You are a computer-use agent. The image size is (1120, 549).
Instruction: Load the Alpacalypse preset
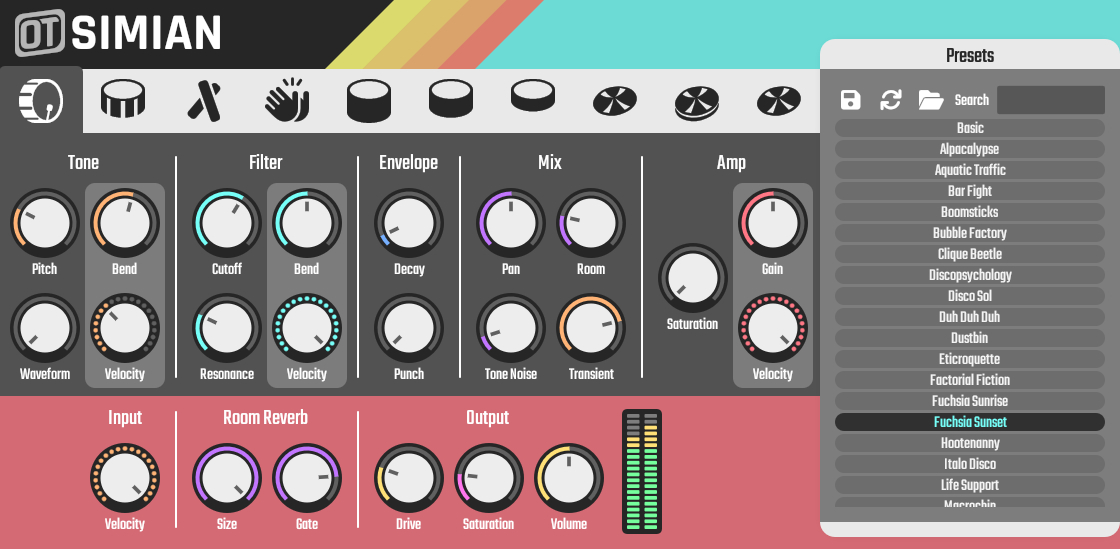tap(970, 149)
